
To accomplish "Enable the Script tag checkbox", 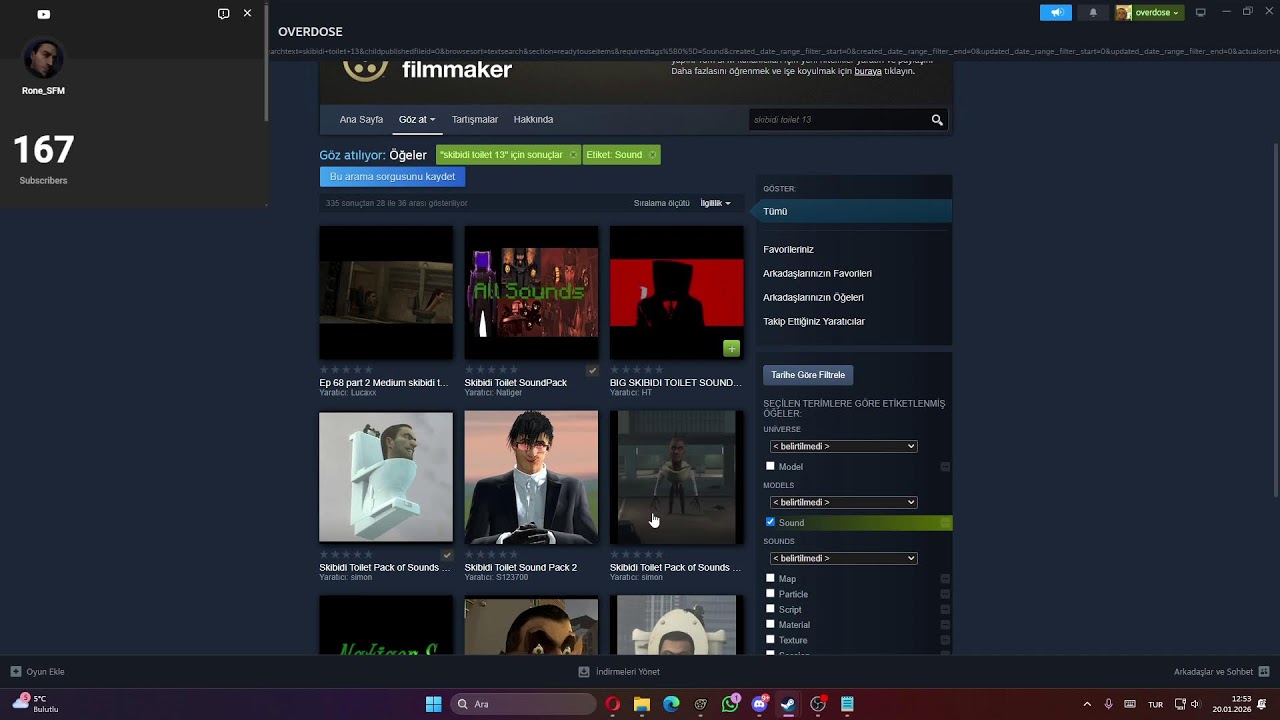I will click(770, 609).
